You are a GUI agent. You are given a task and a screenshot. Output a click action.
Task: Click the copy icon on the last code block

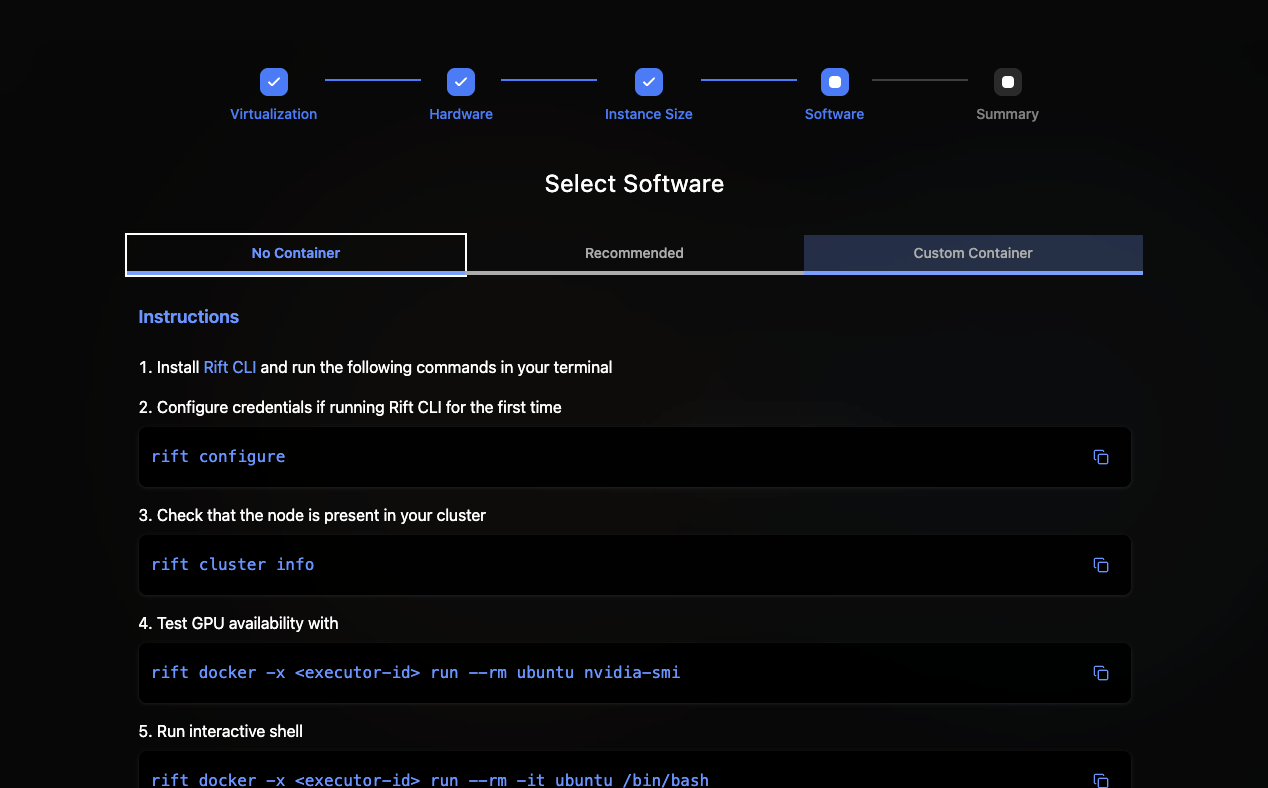[1101, 780]
